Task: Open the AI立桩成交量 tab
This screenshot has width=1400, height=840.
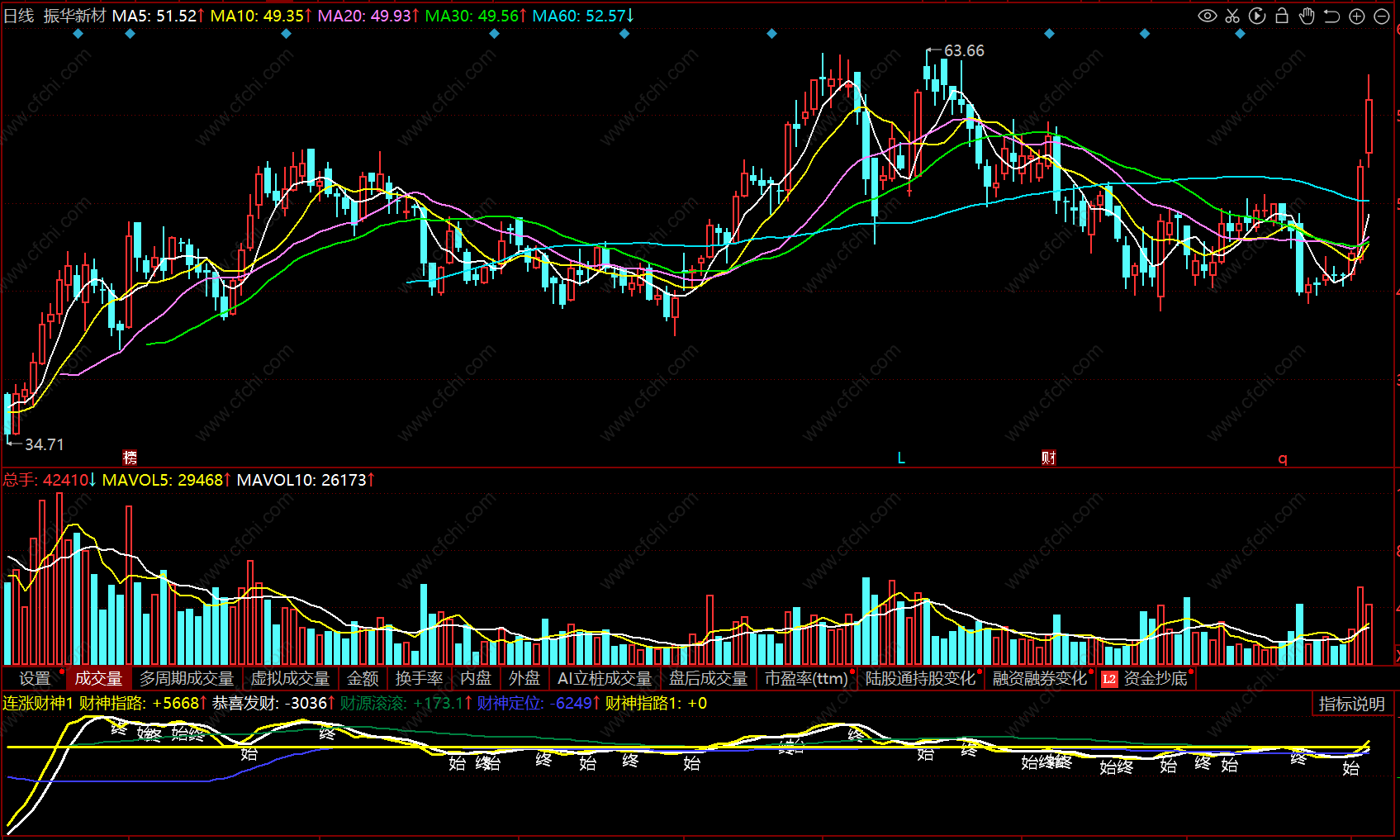Action: point(605,678)
